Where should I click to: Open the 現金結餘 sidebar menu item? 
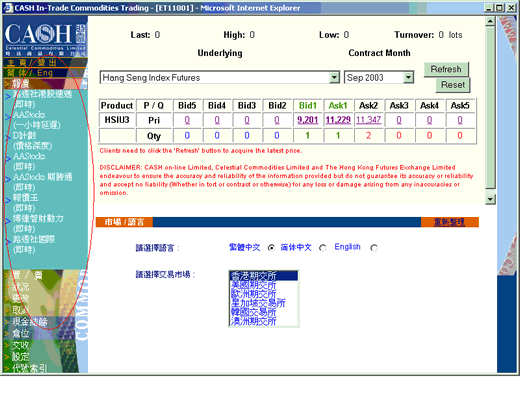[x=30, y=322]
